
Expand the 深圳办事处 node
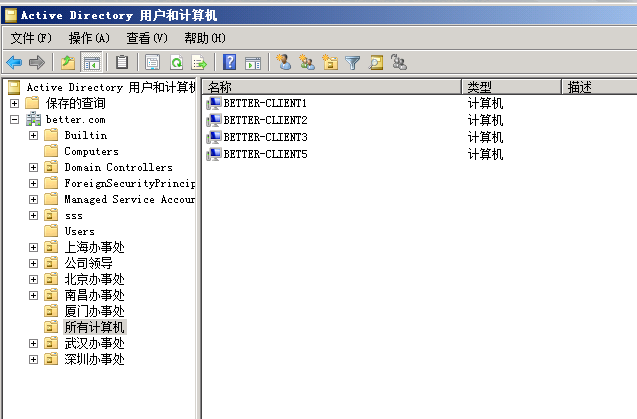coord(33,360)
